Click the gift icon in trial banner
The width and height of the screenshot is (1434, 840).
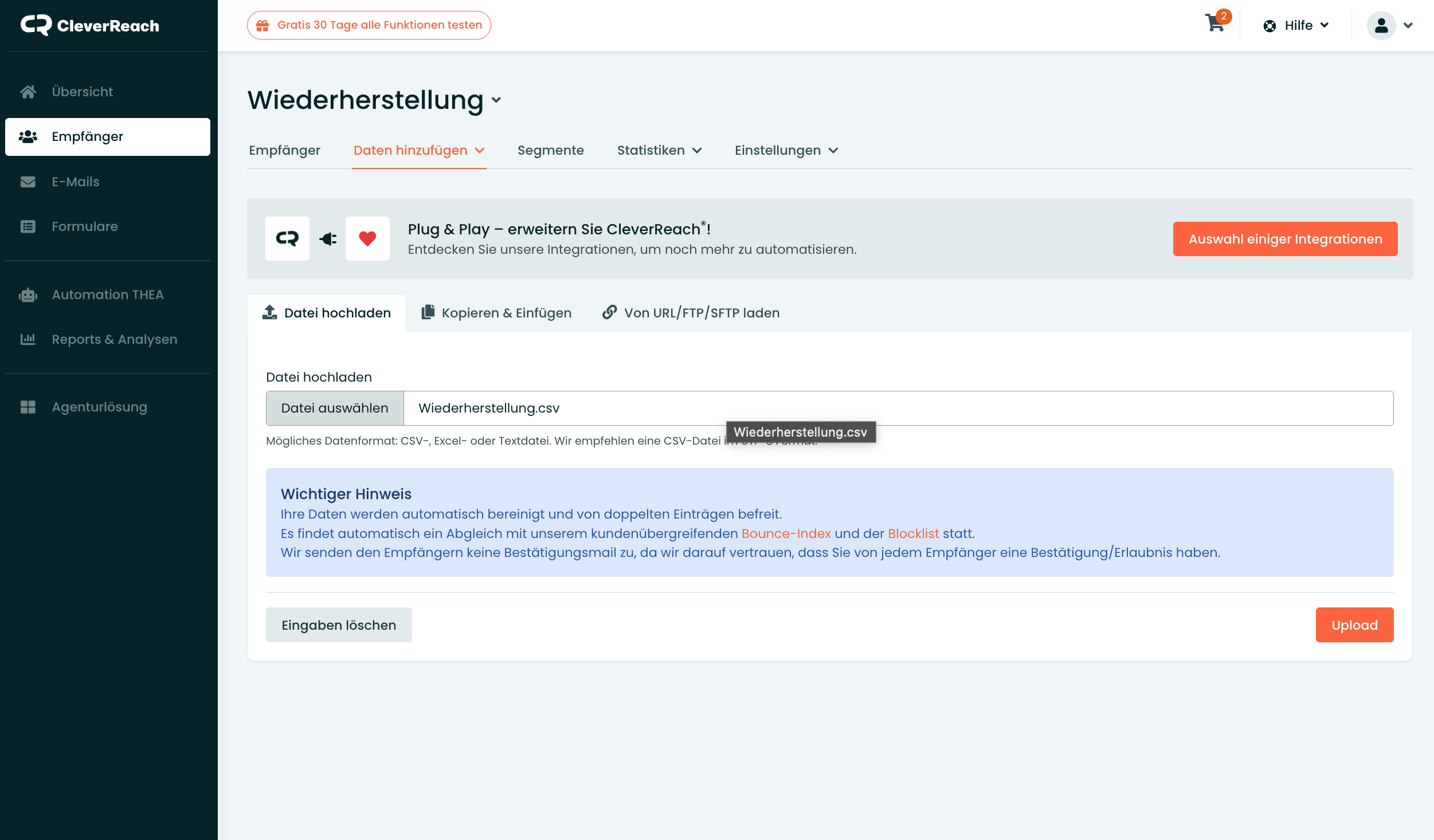262,25
